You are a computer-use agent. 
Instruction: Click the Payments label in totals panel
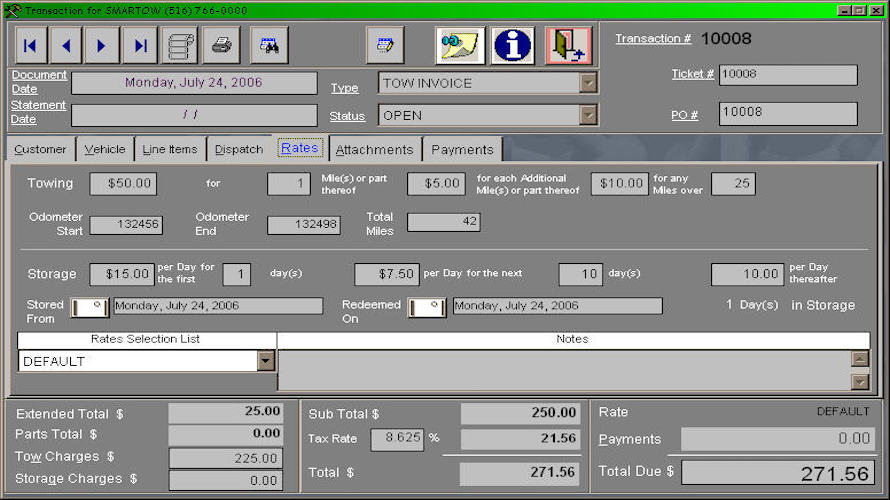(630, 439)
